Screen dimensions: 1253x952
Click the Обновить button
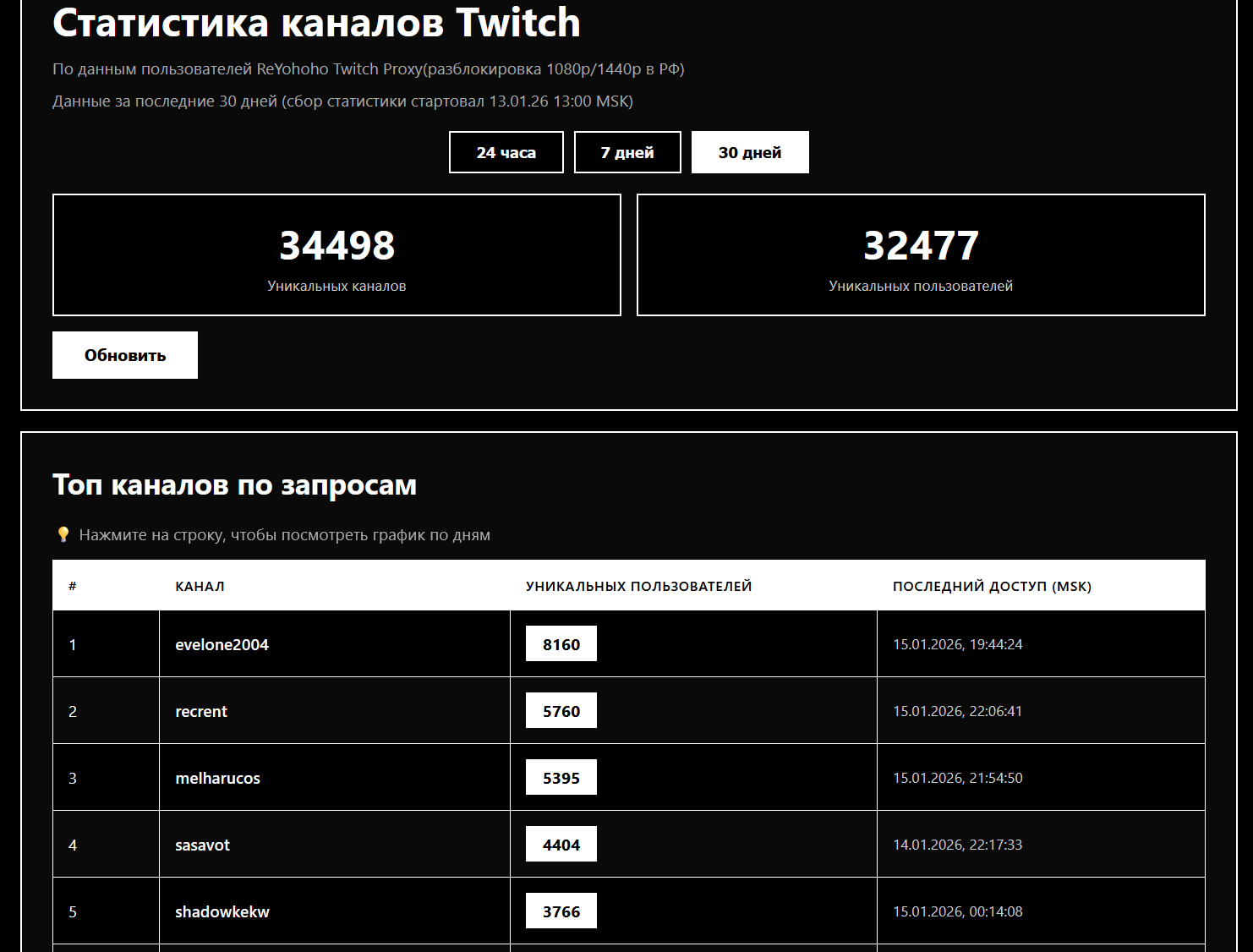(125, 355)
